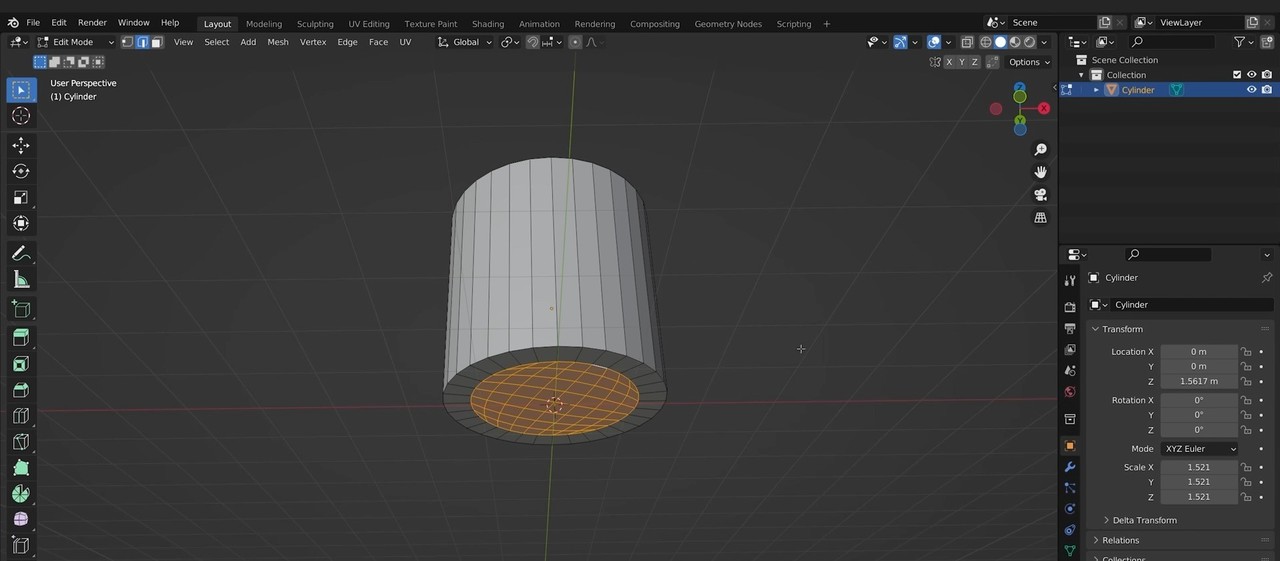Click the Toggle Camera View icon

click(x=1040, y=194)
